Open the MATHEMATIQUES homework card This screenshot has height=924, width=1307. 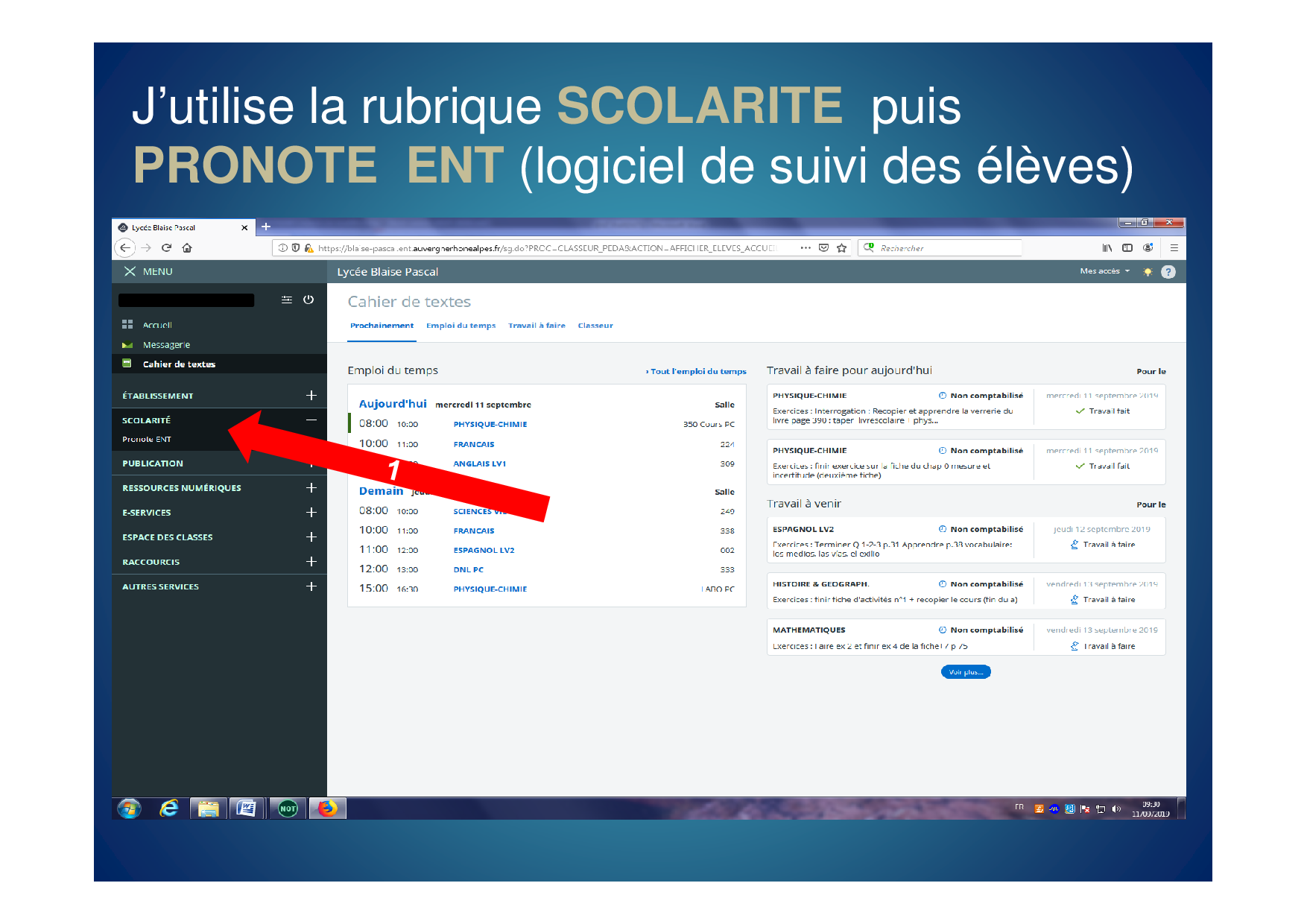point(966,638)
